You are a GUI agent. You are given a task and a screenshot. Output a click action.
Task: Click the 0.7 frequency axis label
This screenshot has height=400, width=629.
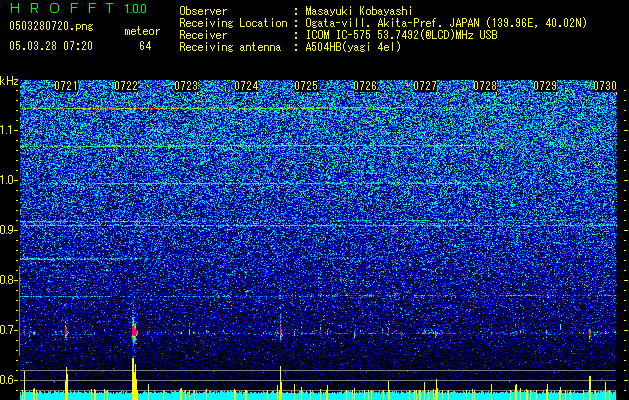(8, 330)
